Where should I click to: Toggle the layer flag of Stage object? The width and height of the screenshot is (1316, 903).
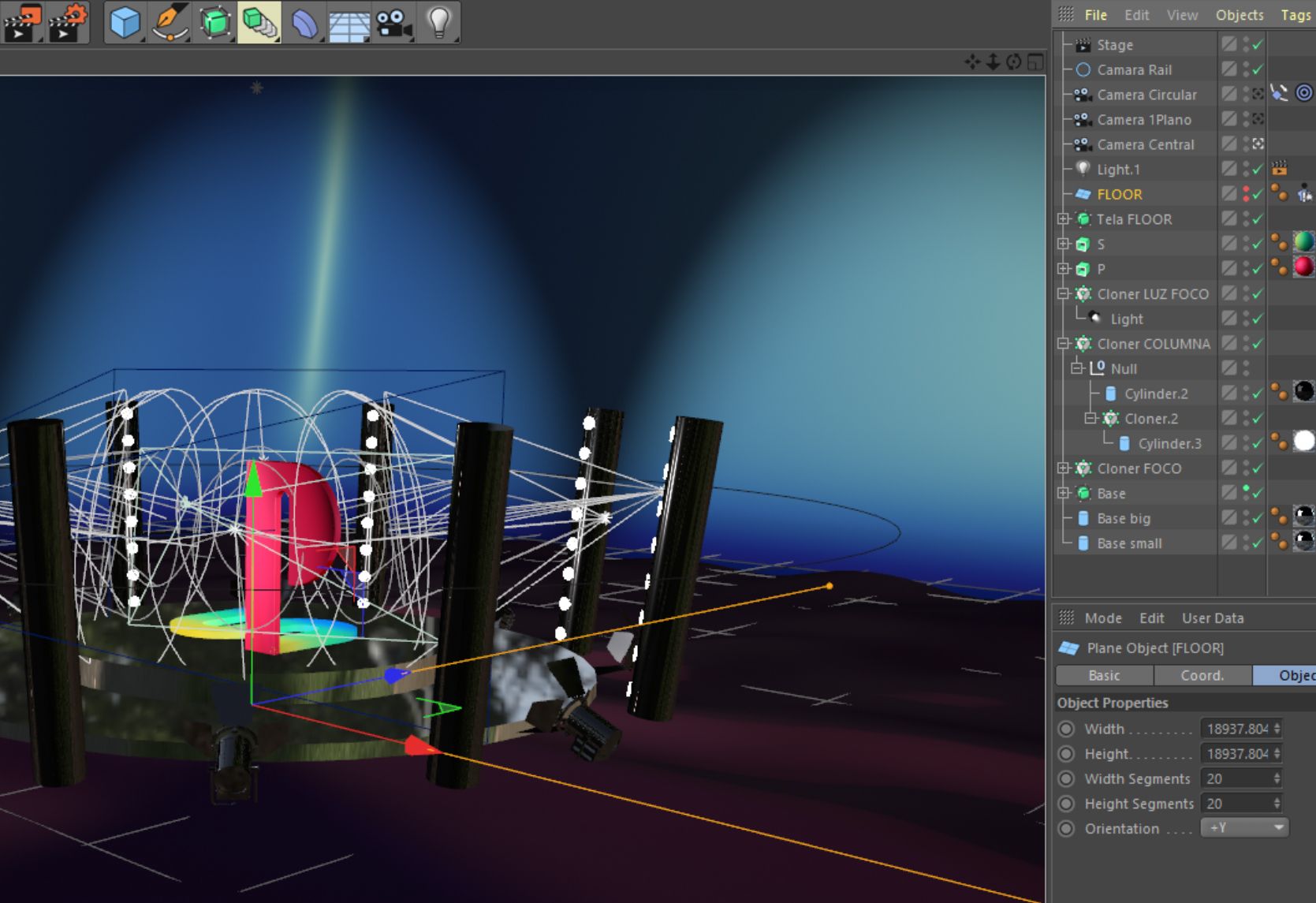click(1229, 45)
